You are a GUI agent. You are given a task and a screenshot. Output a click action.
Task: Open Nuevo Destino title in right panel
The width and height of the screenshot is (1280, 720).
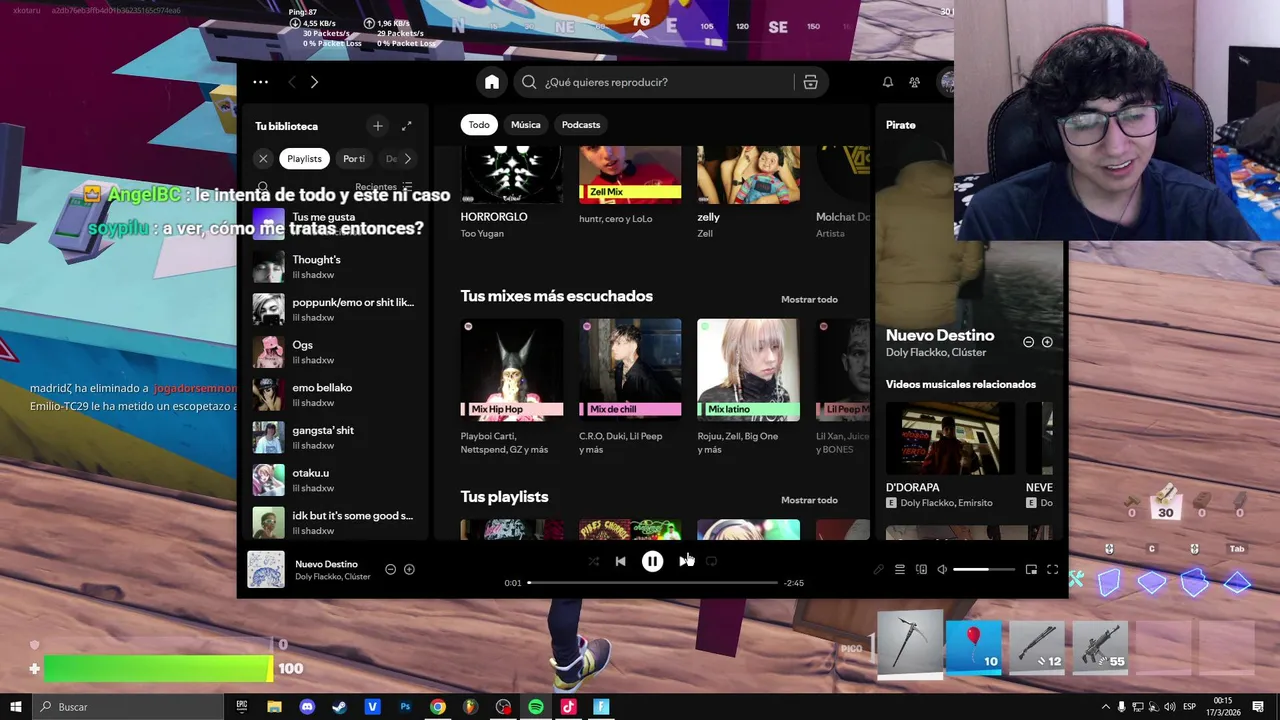(940, 335)
